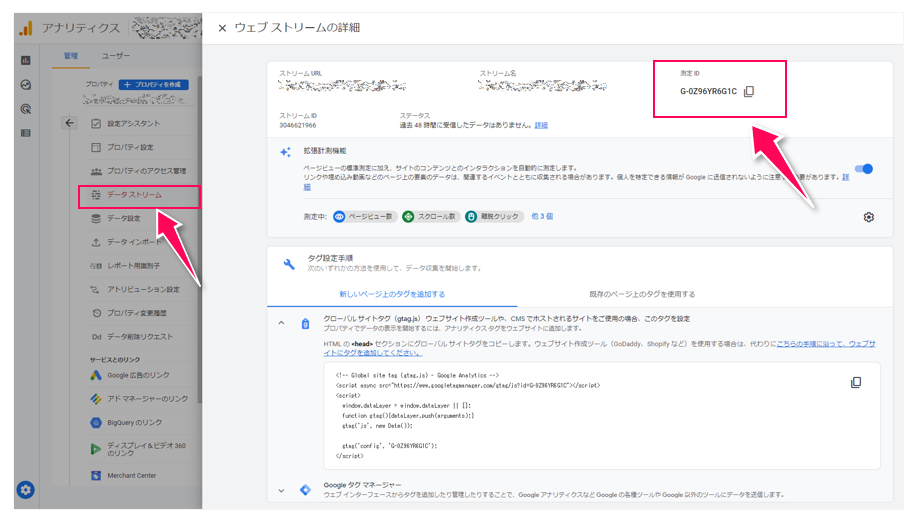The image size is (919, 528).
Task: Close the web stream details panel
Action: (222, 28)
